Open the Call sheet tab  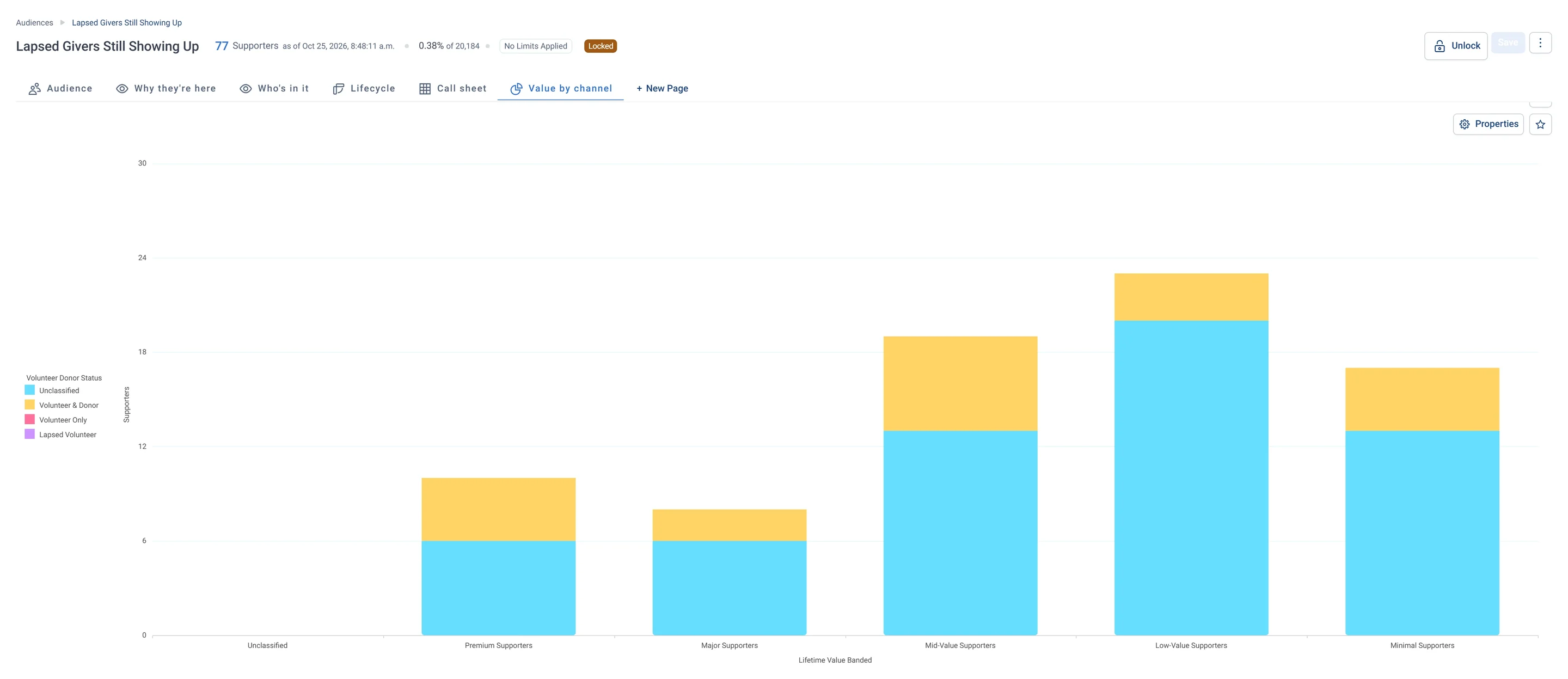453,89
